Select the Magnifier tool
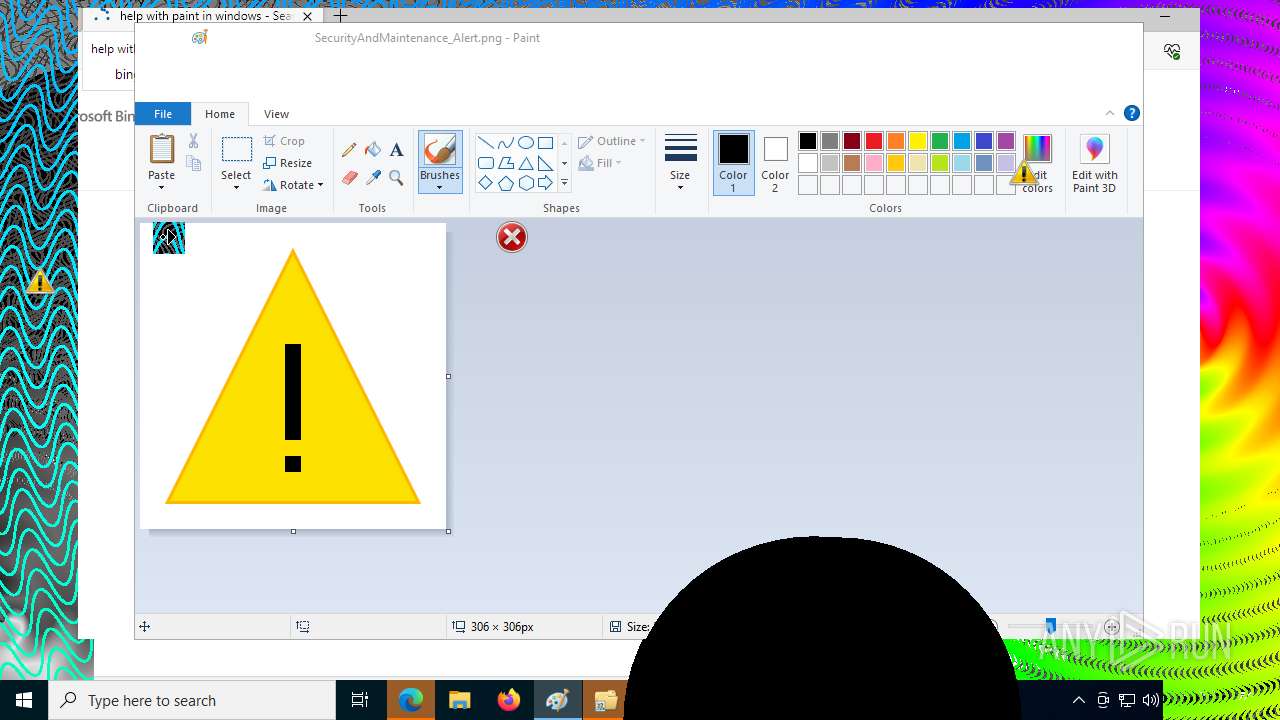Image resolution: width=1280 pixels, height=720 pixels. [397, 178]
